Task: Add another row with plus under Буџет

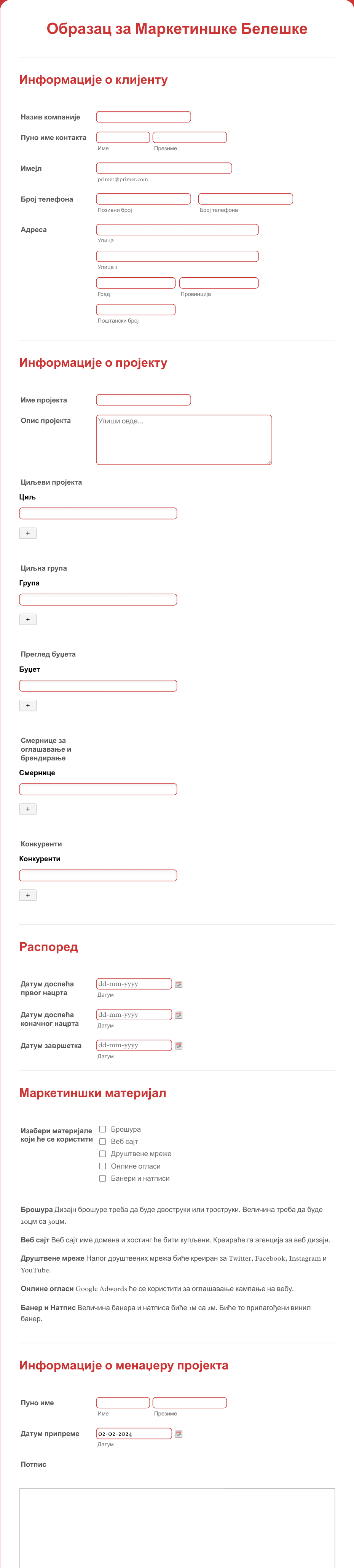Action: click(28, 706)
